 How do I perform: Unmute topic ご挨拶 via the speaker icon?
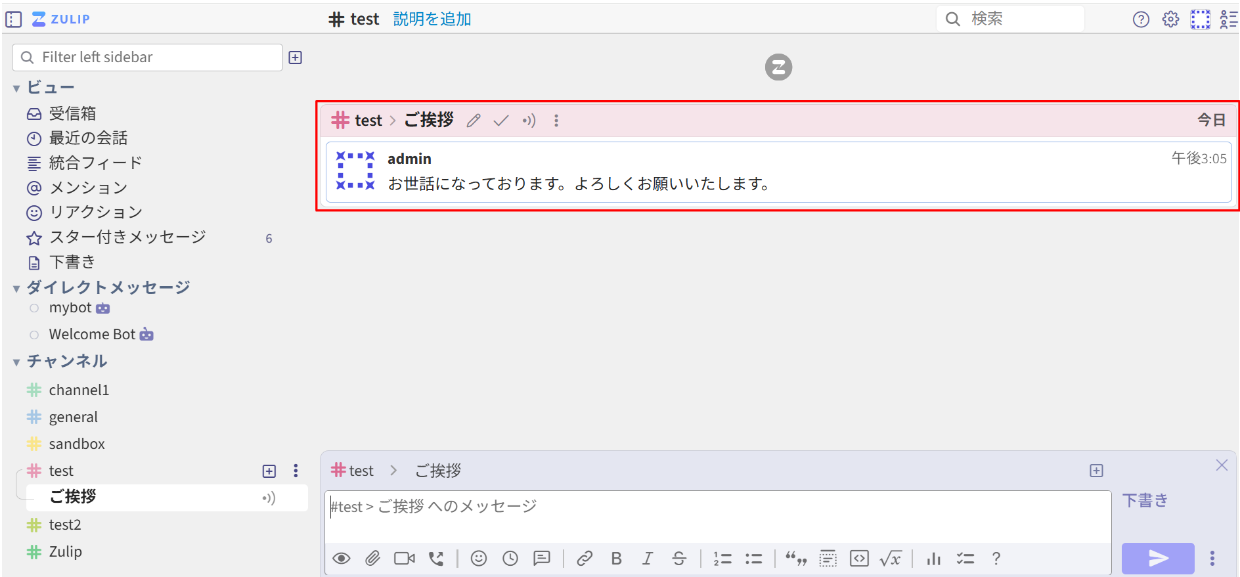click(528, 119)
